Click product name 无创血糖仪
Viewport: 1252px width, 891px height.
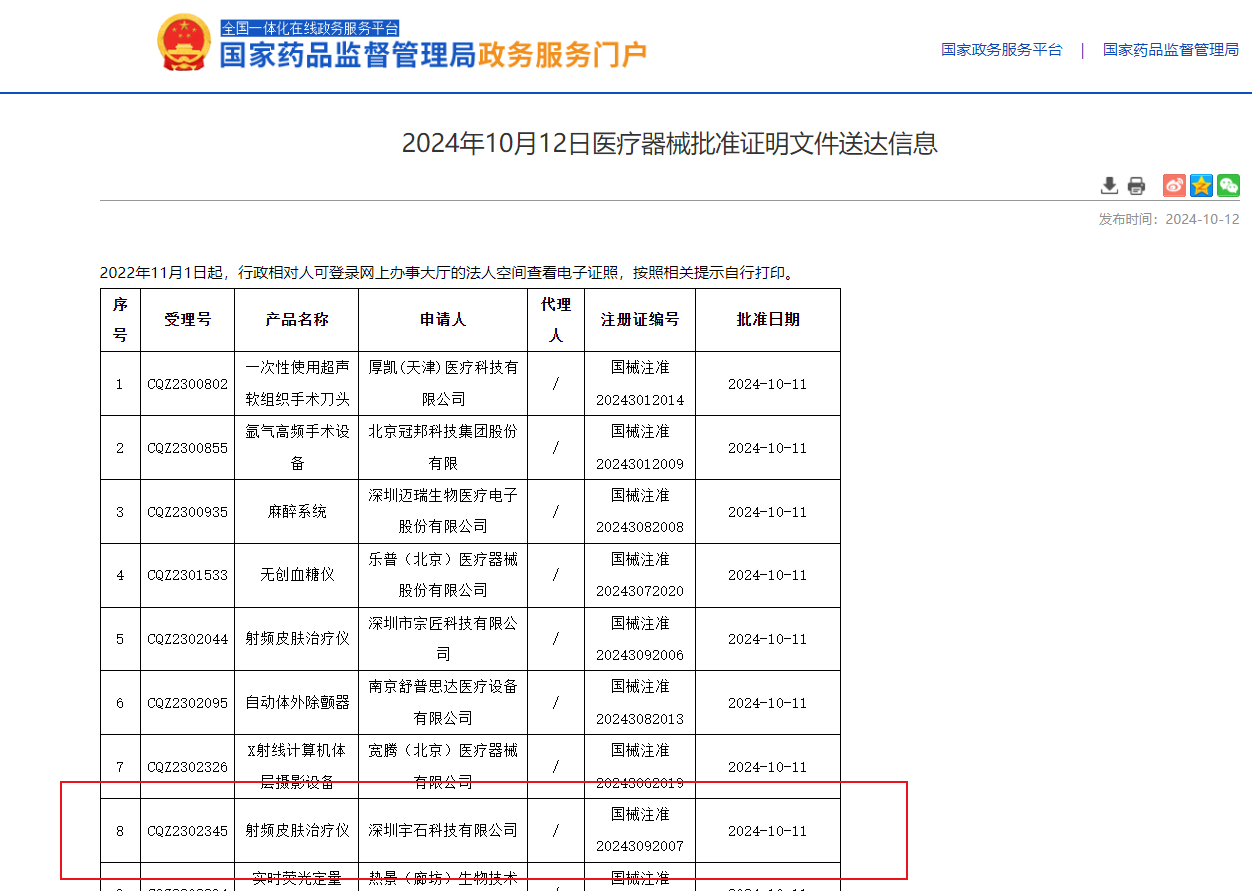pos(296,575)
